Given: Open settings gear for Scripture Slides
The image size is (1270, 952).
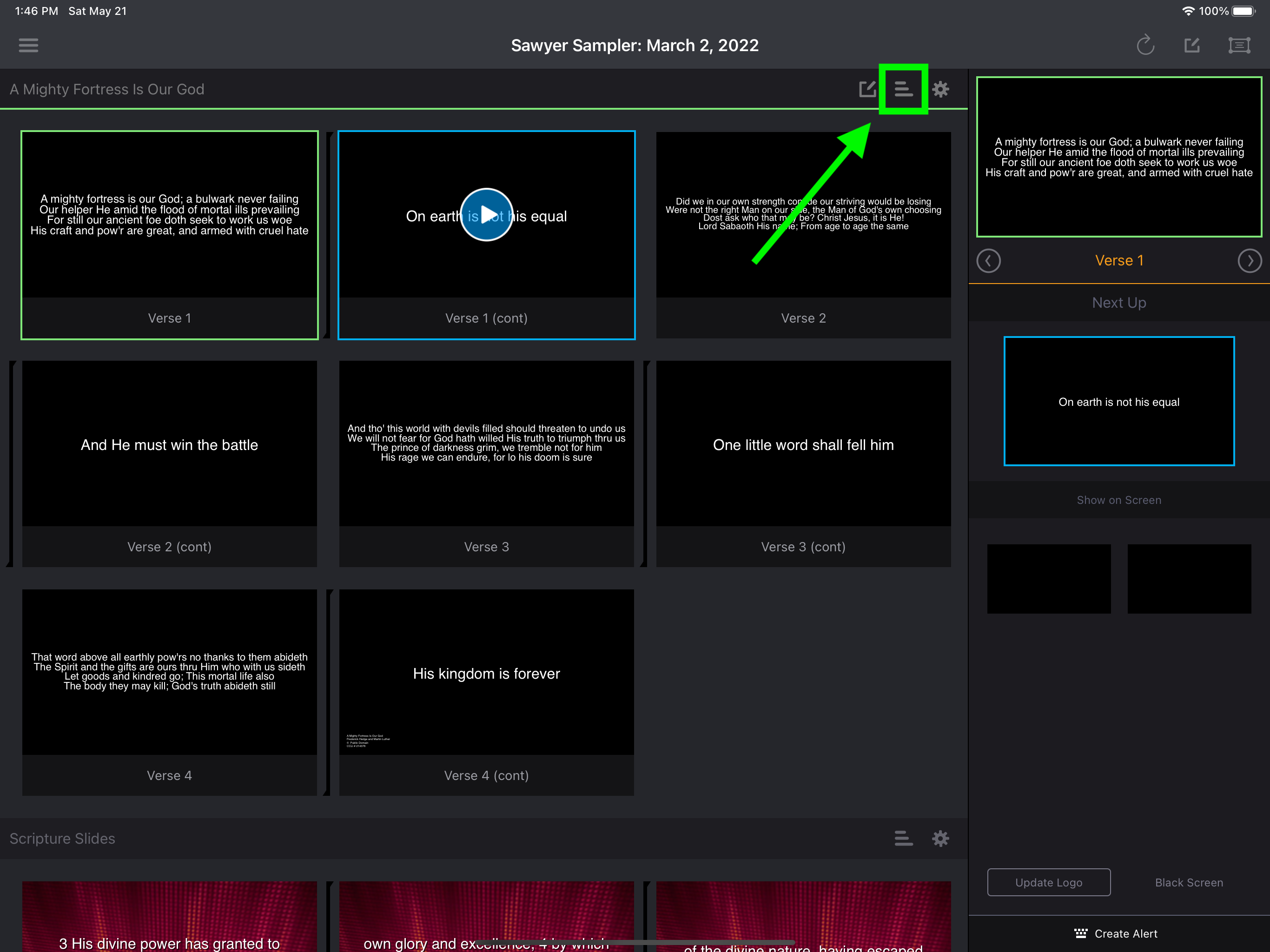Looking at the screenshot, I should [940, 838].
